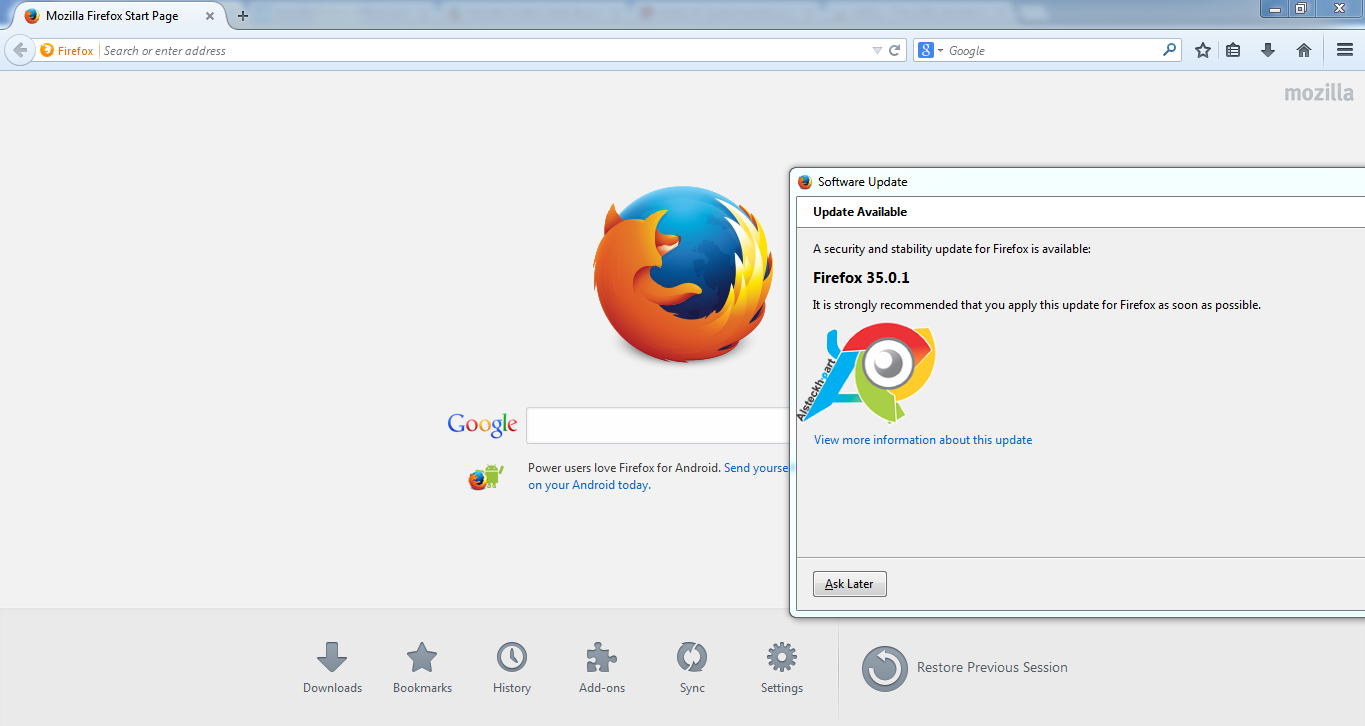Click the Google logo beside search box
The image size is (1365, 726).
coord(482,424)
